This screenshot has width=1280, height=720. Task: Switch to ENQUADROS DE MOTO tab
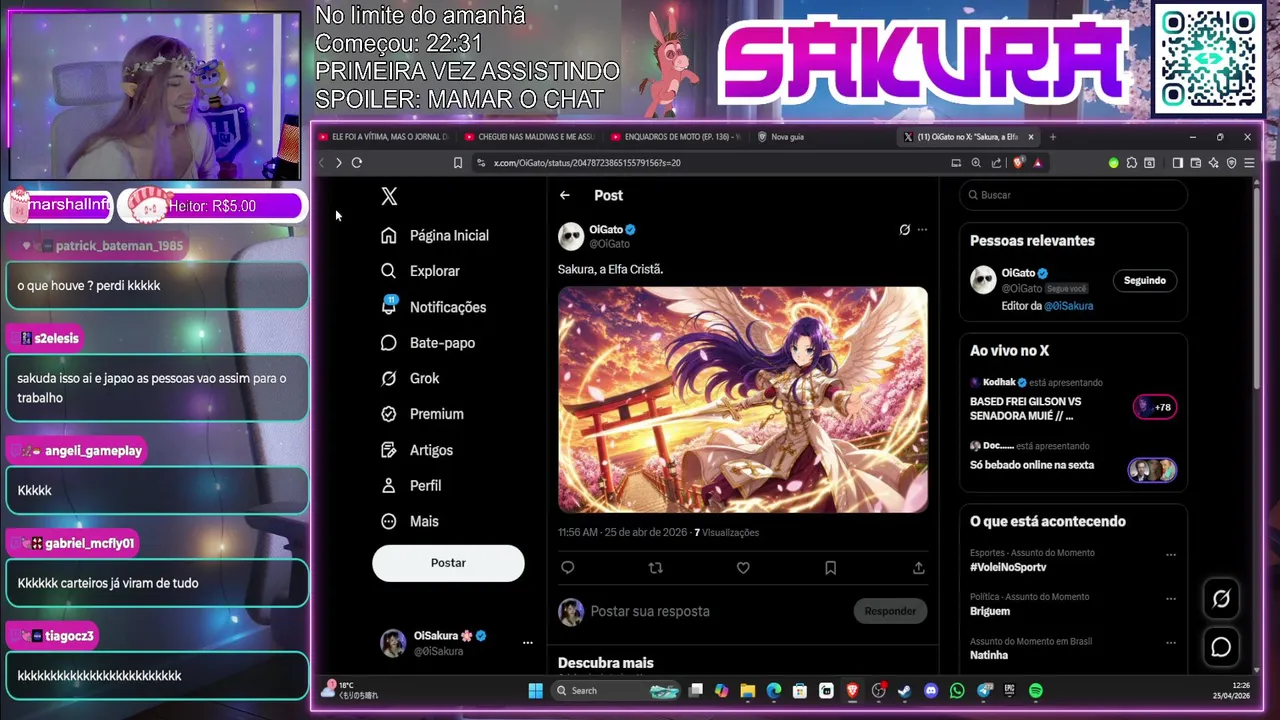coord(676,137)
